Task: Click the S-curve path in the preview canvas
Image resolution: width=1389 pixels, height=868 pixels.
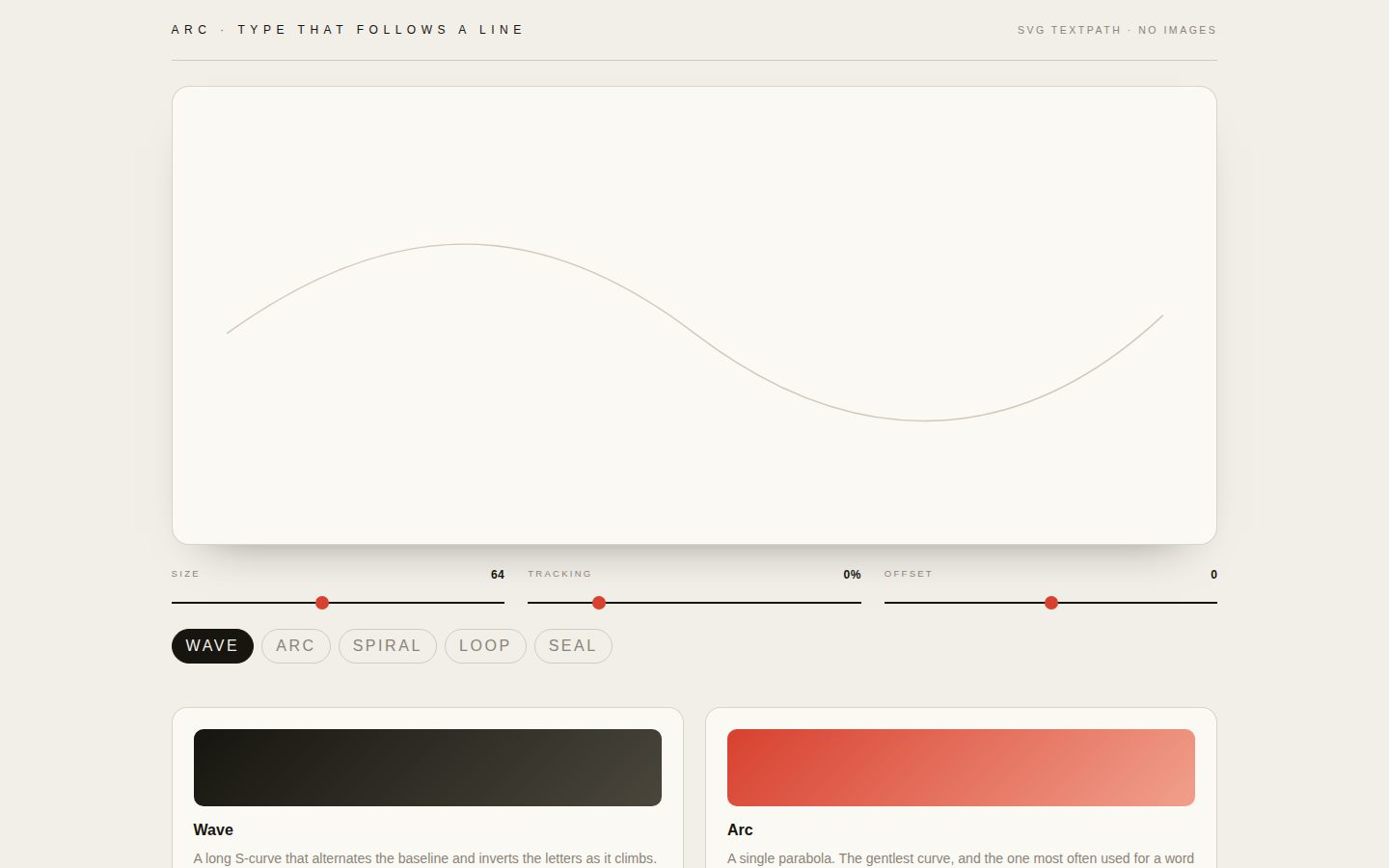Action: click(694, 333)
